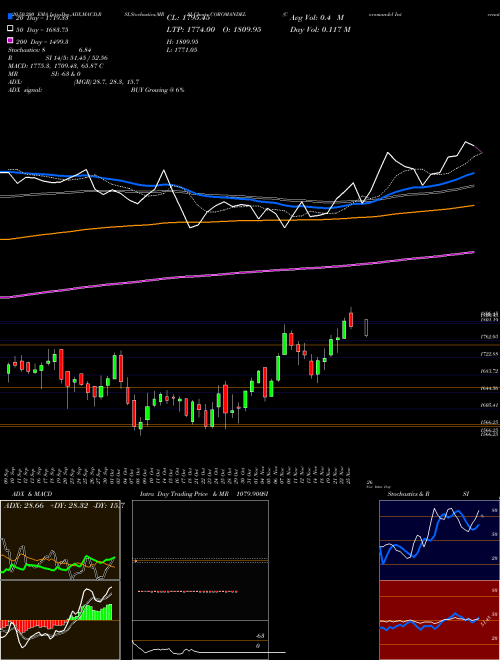Click the '1079.90461' MR value

click(253, 494)
